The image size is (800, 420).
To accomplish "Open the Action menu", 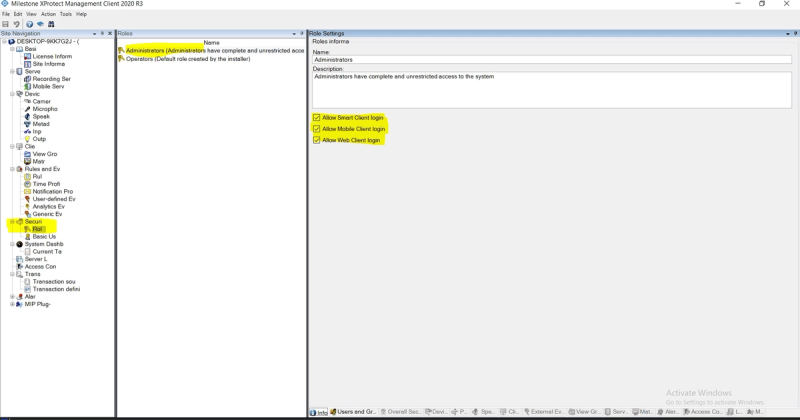I will coord(48,14).
